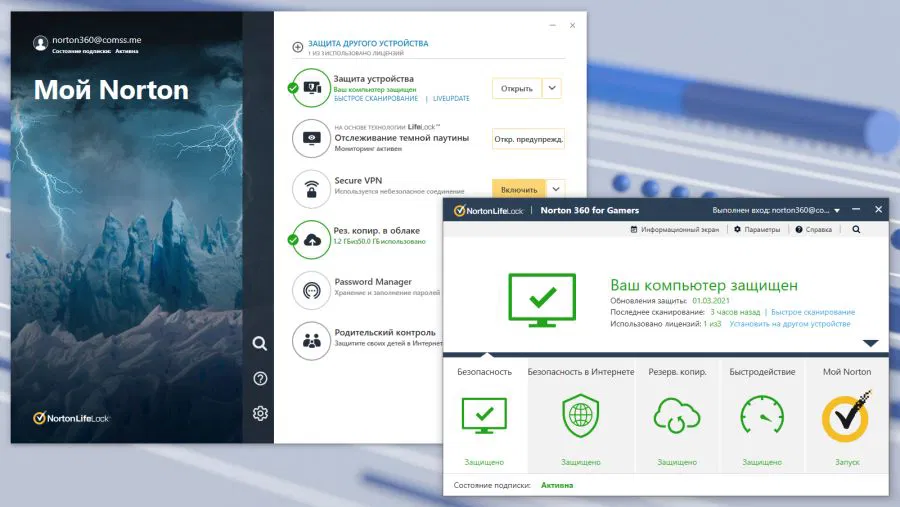Click the norton360@comss.me email text
Viewport: 900px width, 507px height.
tap(96, 40)
